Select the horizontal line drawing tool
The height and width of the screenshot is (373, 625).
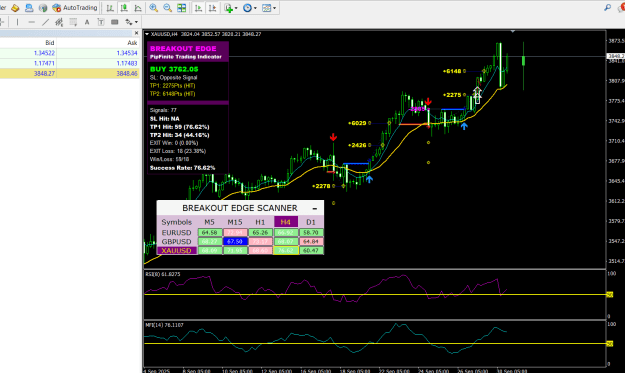[x=32, y=22]
